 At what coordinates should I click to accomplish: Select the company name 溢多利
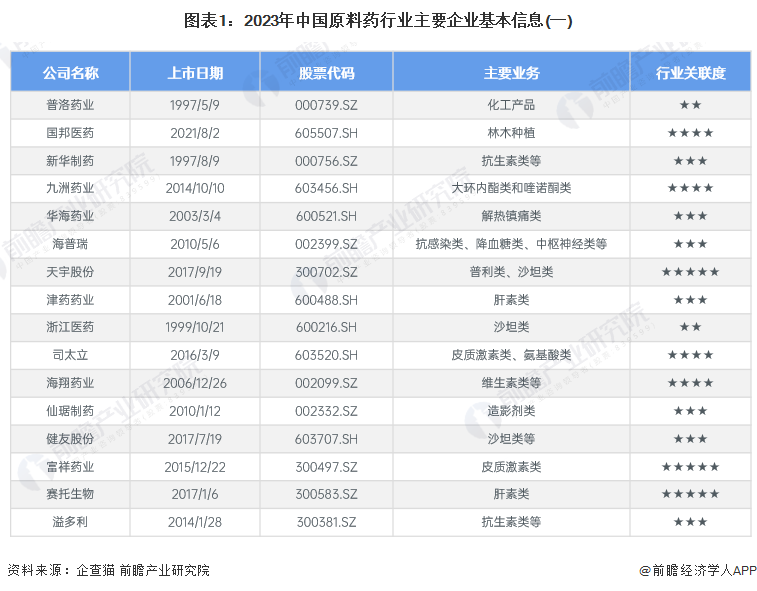click(70, 522)
